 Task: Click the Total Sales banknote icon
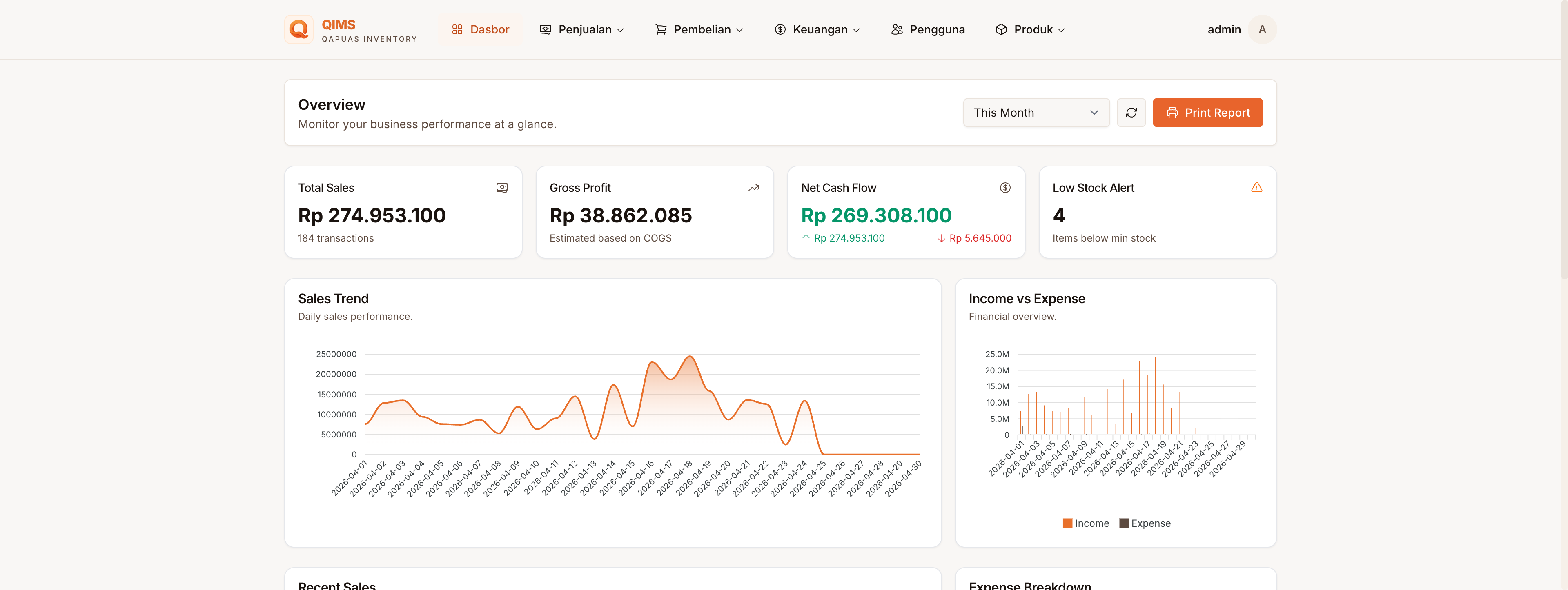[x=502, y=188]
